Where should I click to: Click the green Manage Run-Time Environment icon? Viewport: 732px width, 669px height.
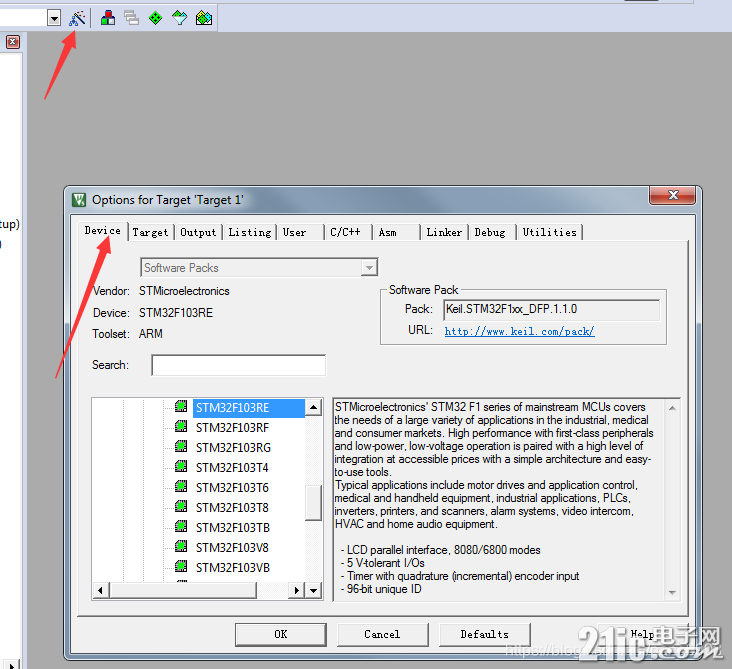point(155,18)
